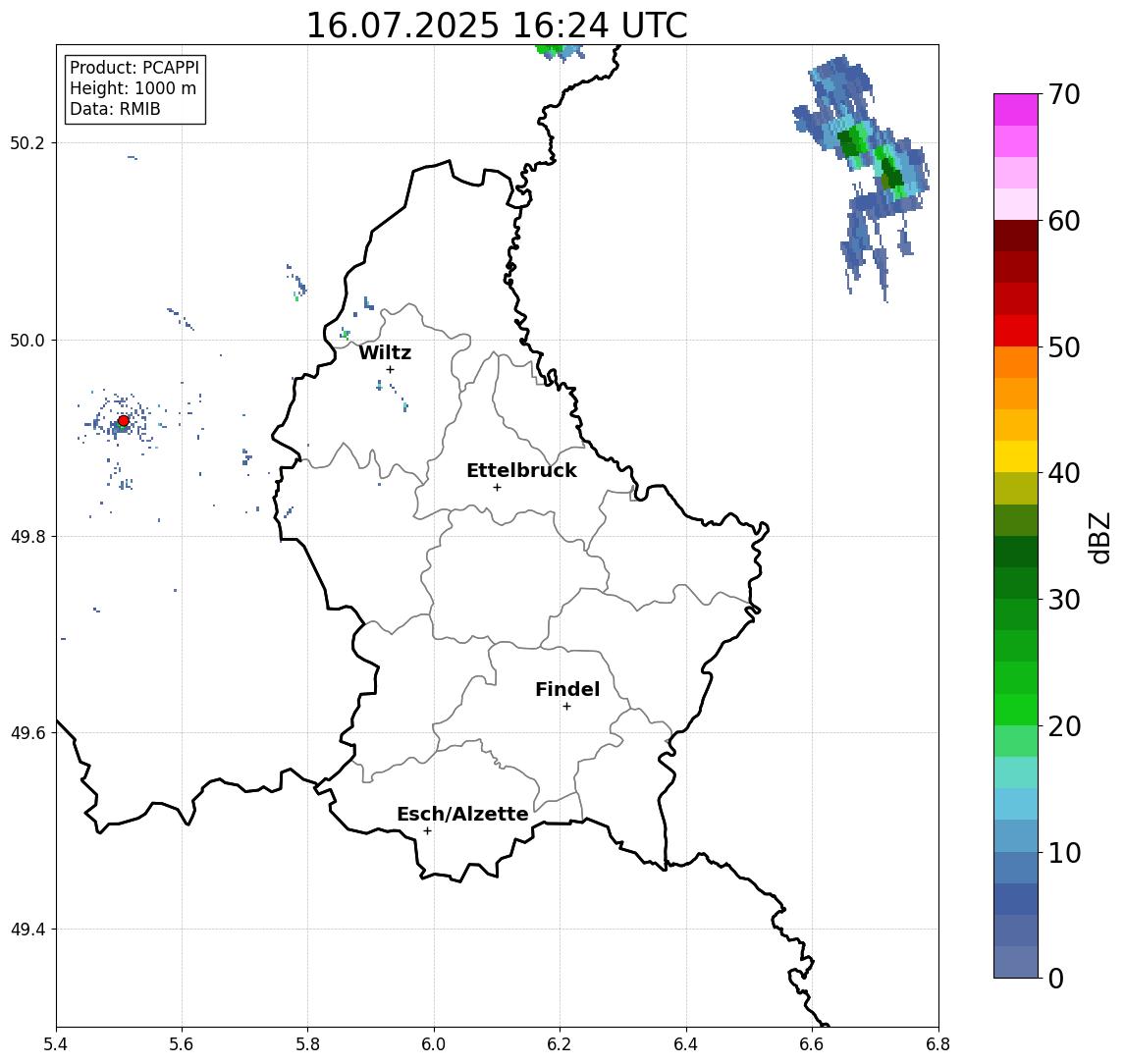This screenshot has height=1064, width=1124.
Task: Select the Wiltz label
Action: tap(385, 352)
